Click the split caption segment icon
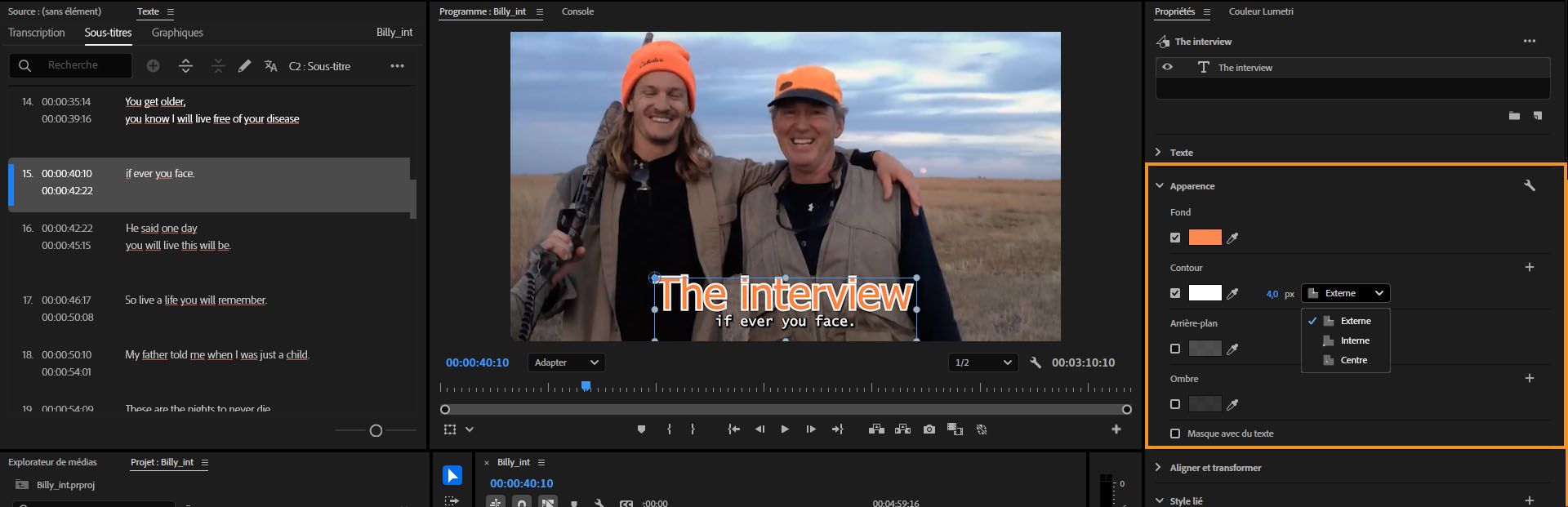The width and height of the screenshot is (1568, 507). pyautogui.click(x=185, y=66)
